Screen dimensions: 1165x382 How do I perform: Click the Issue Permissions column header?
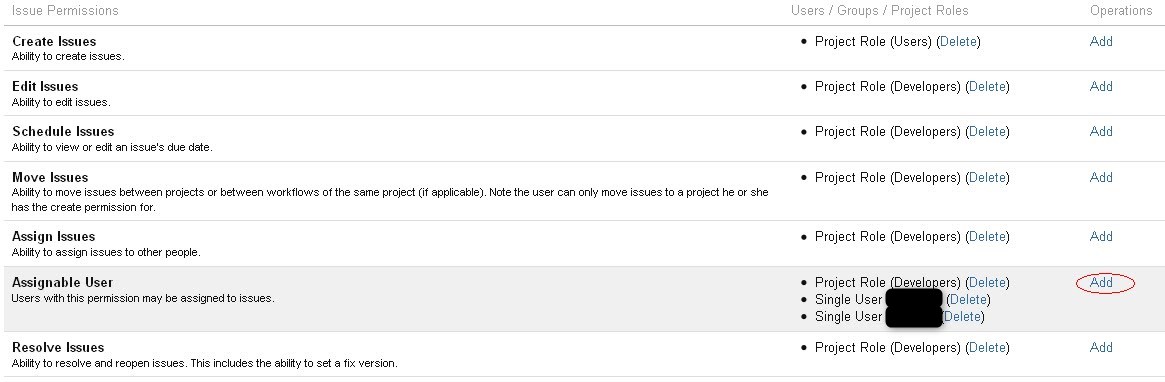pyautogui.click(x=65, y=10)
